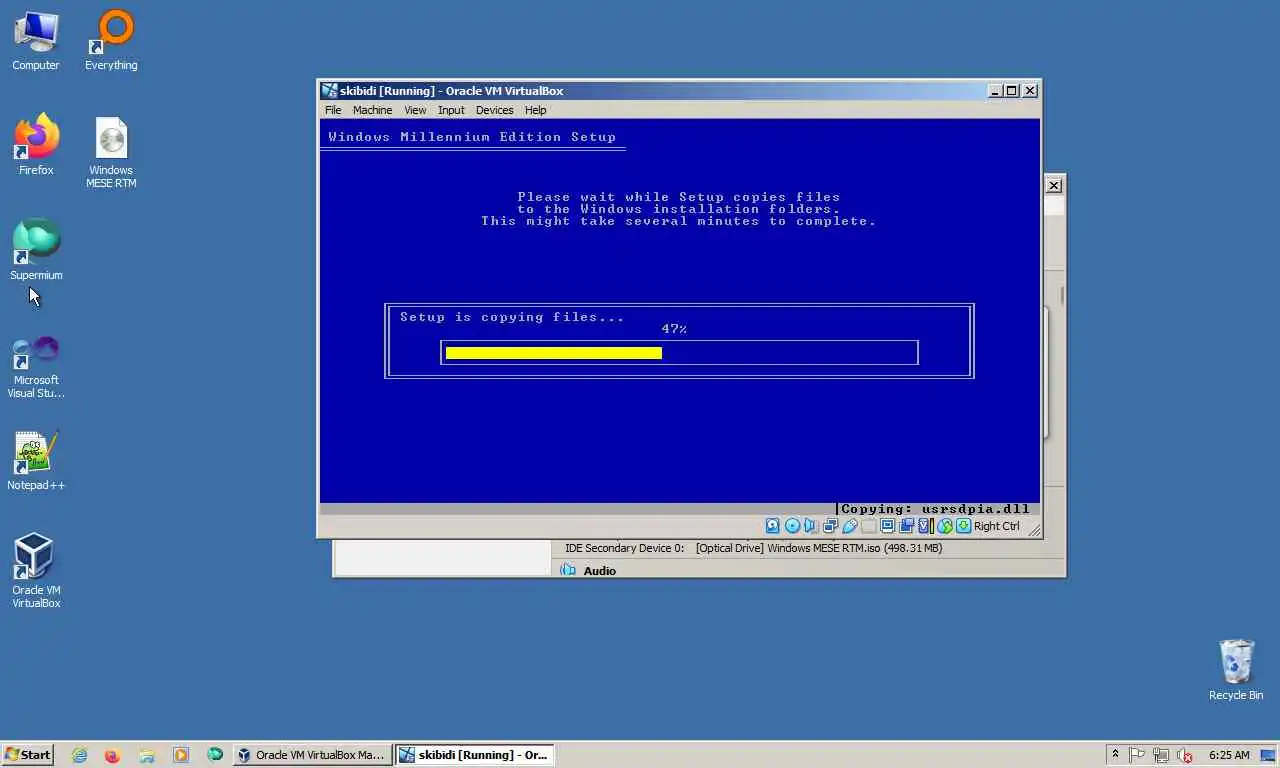Click the grayed shared folders indicator icon
This screenshot has width=1280, height=768.
pos(868,526)
